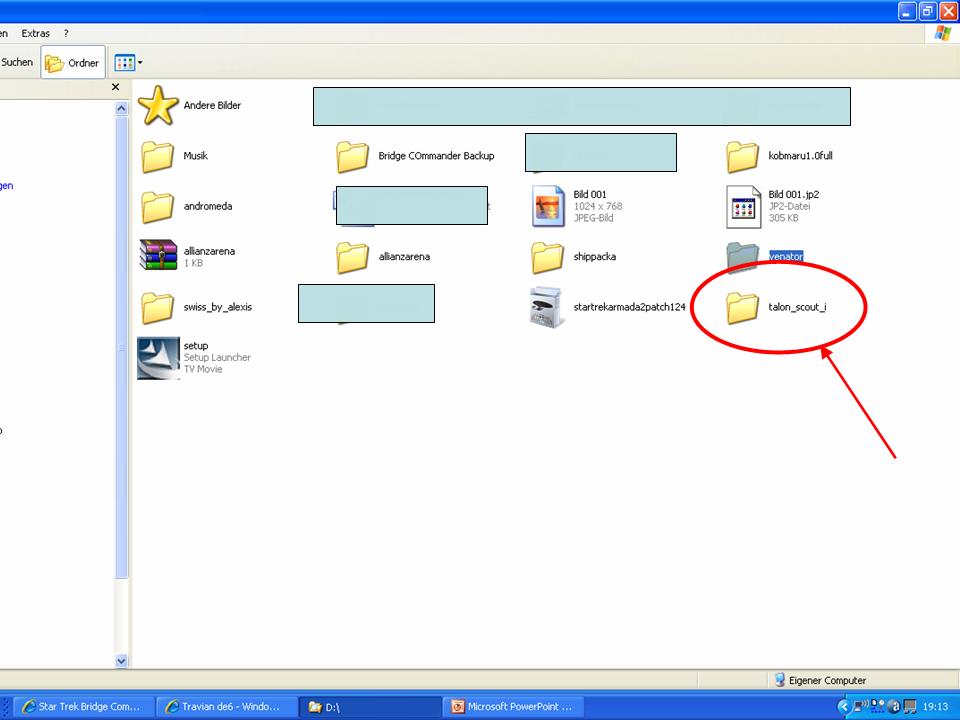Open the ? help menu
Viewport: 960px width, 720px height.
pos(65,33)
